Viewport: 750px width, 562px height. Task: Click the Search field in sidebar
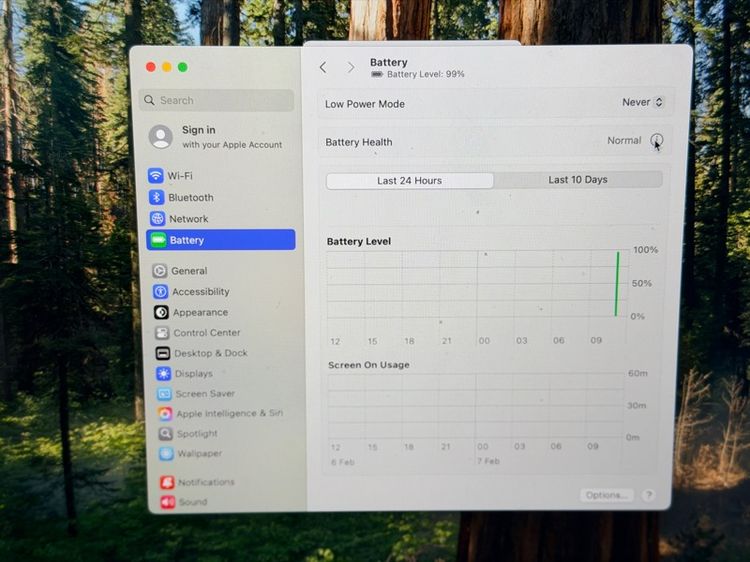[x=216, y=100]
